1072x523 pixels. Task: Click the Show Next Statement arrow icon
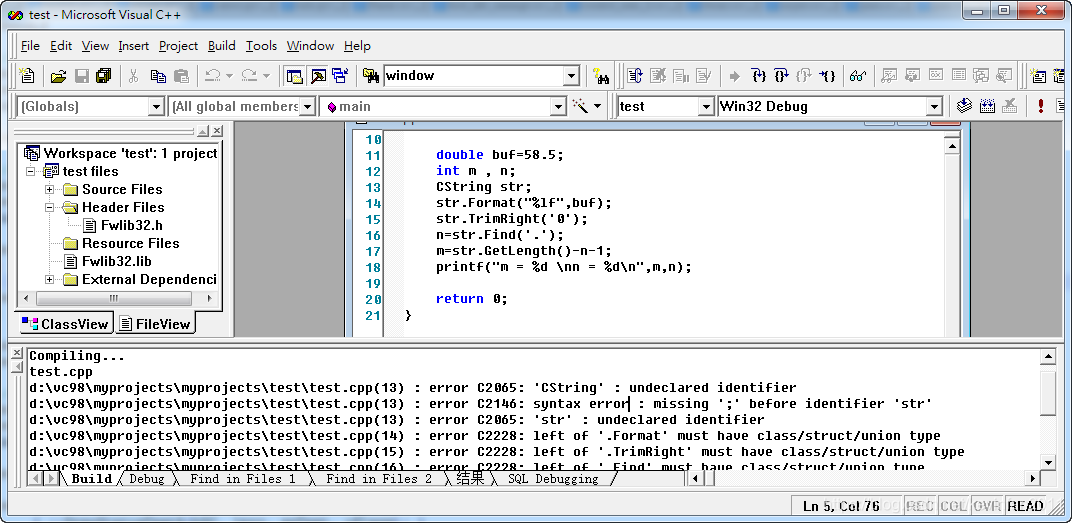click(x=735, y=76)
